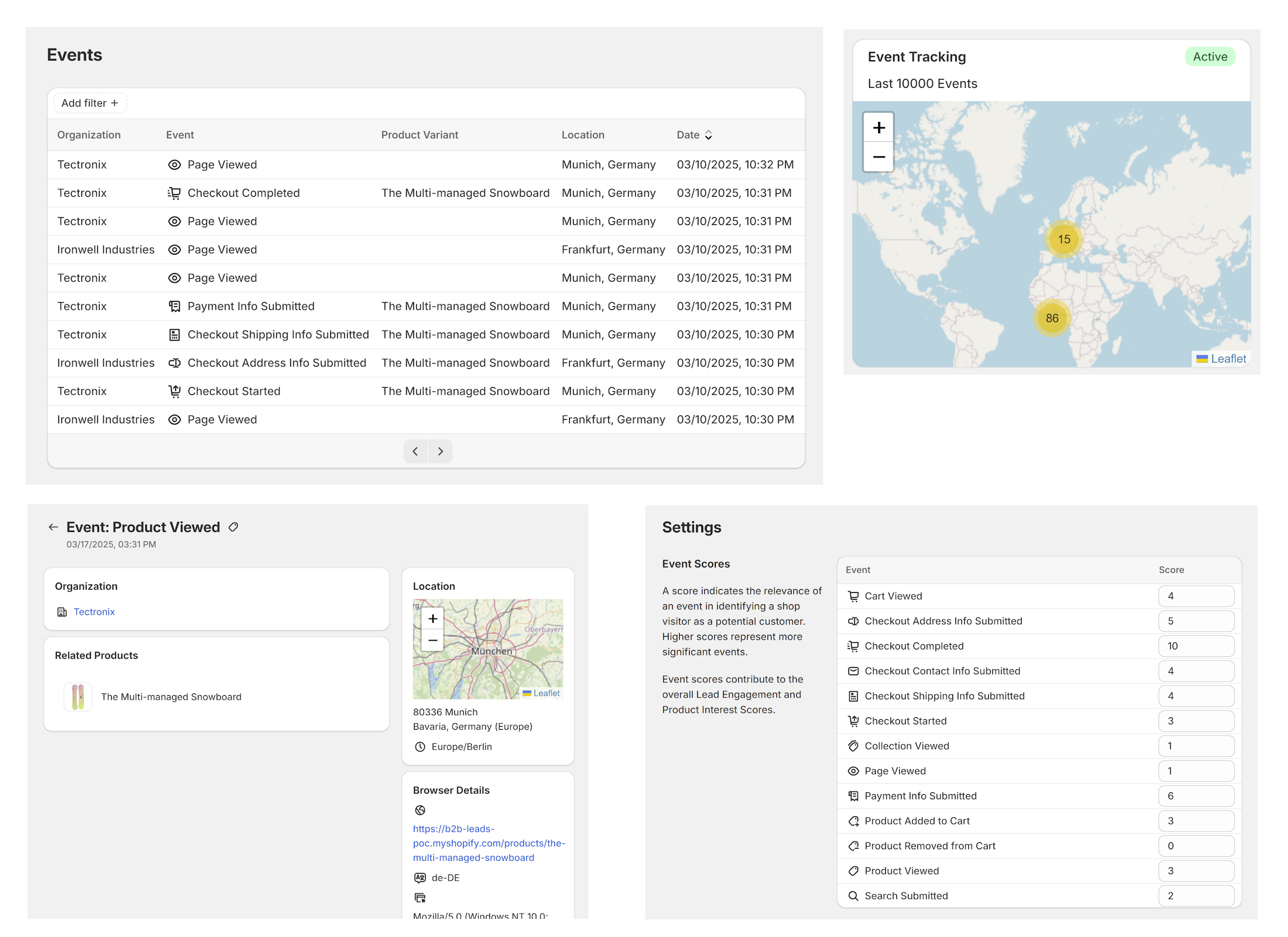The height and width of the screenshot is (937, 1288).
Task: Click the Multi-managed Snowboard product thumbnail
Action: coord(77,696)
